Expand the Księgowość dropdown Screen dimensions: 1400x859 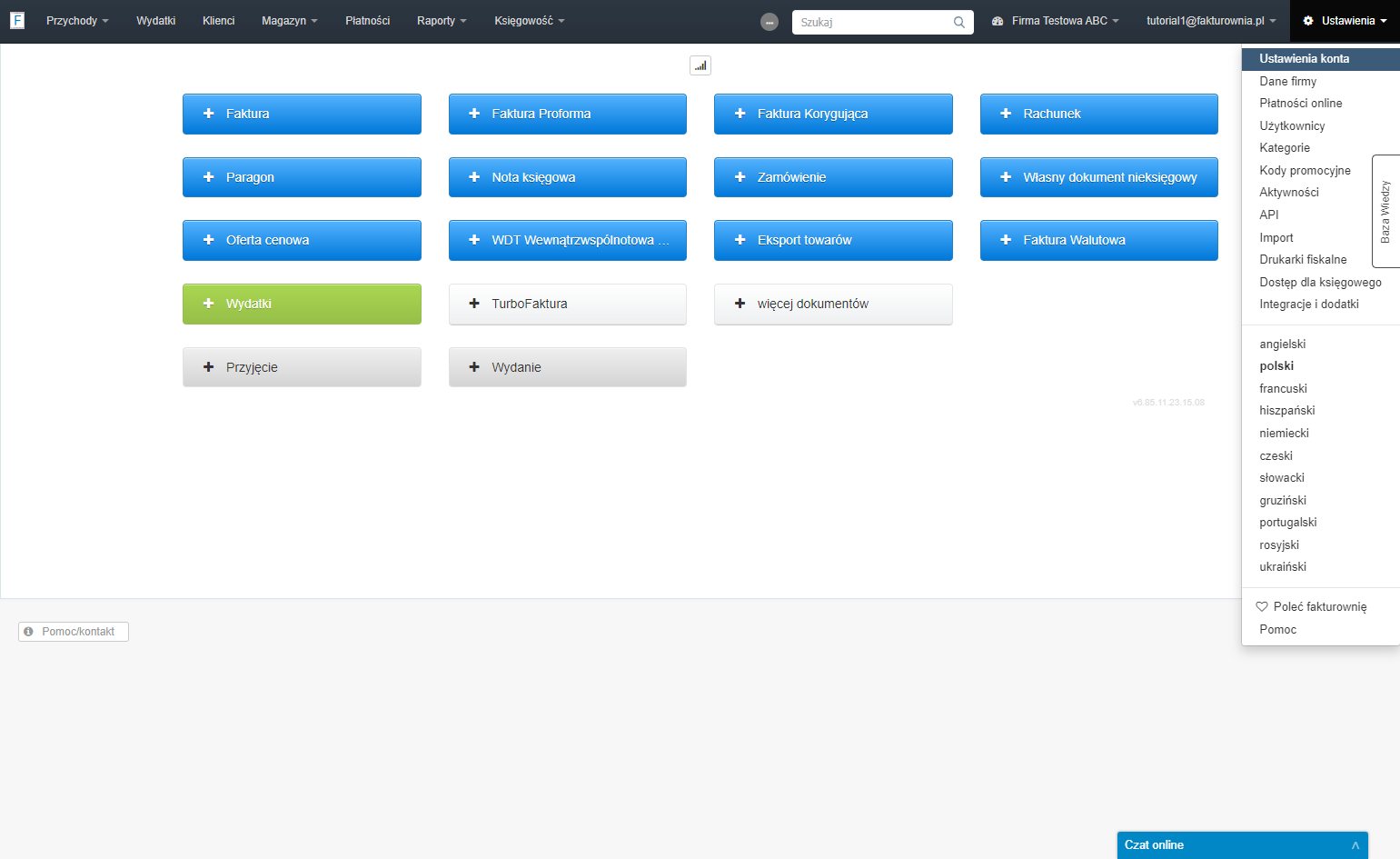coord(530,21)
